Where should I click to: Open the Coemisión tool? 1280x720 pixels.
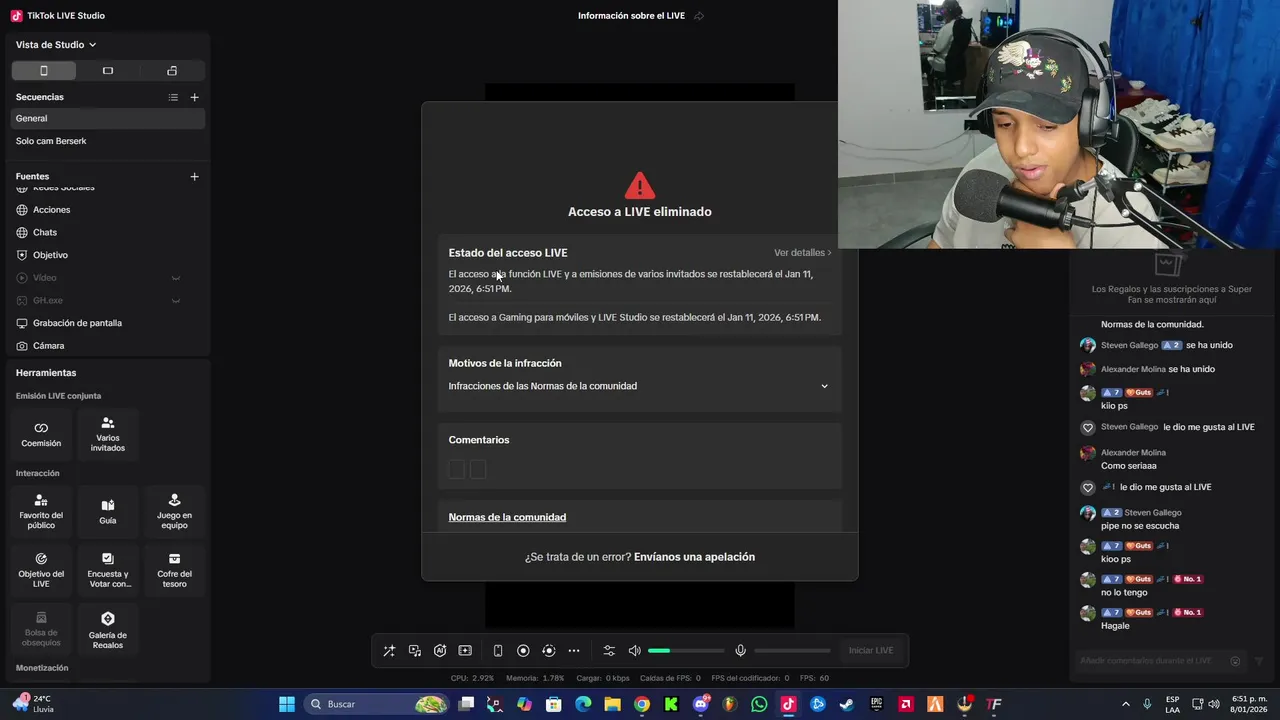(x=41, y=434)
